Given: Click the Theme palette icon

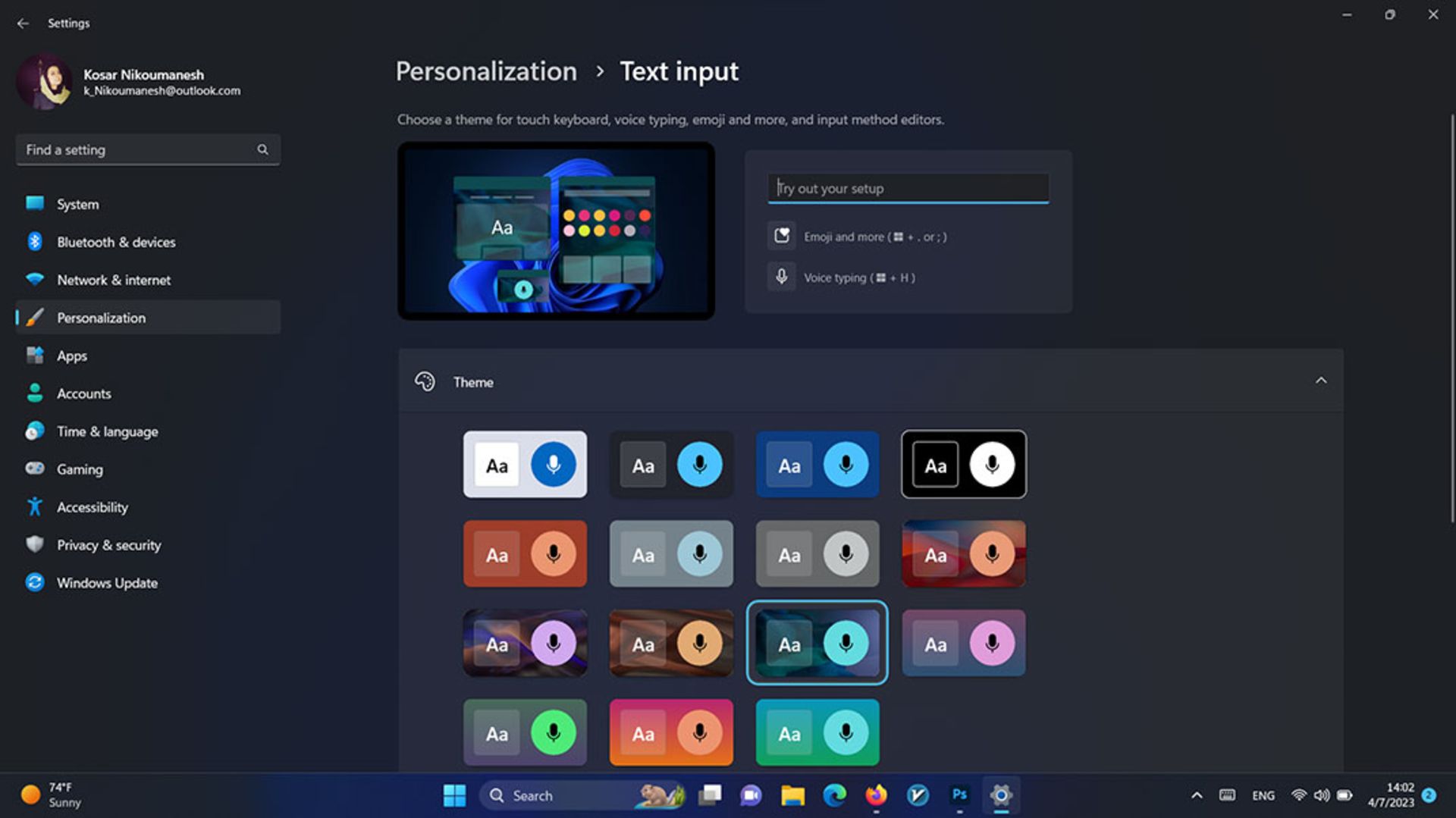Looking at the screenshot, I should tap(426, 381).
